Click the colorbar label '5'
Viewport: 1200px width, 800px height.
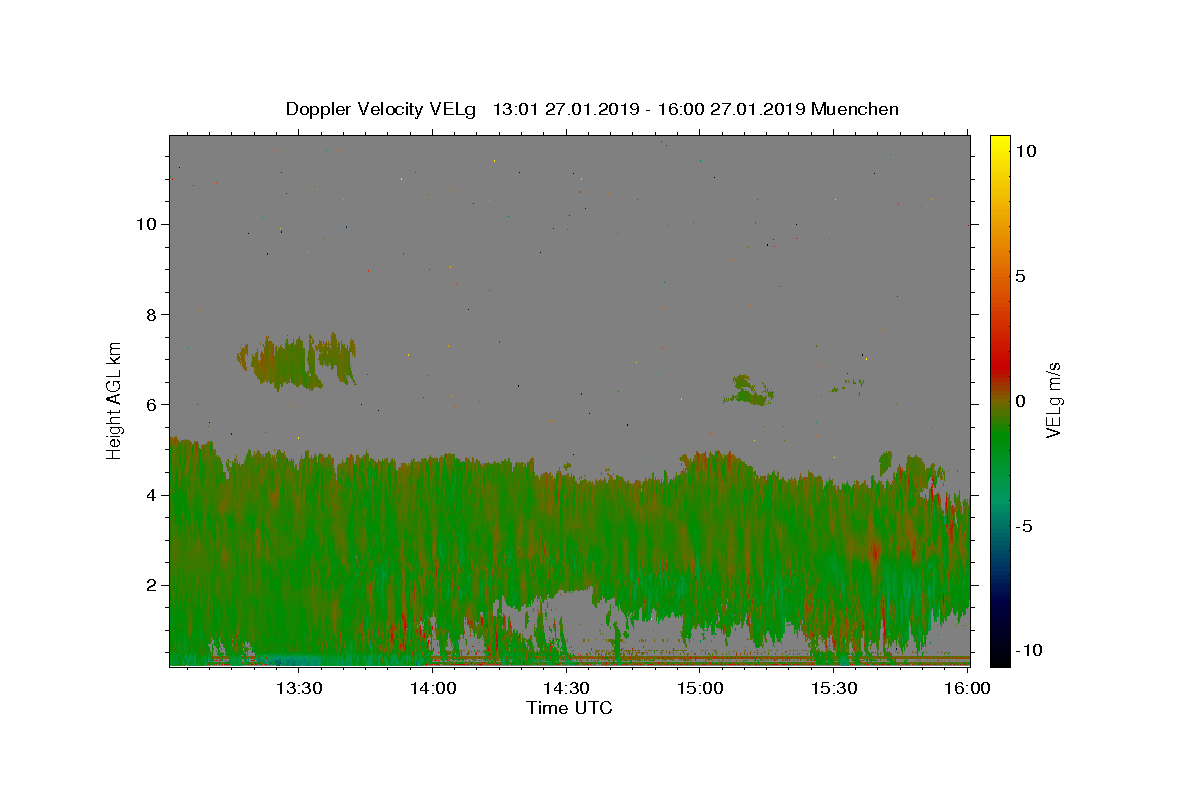point(1020,276)
